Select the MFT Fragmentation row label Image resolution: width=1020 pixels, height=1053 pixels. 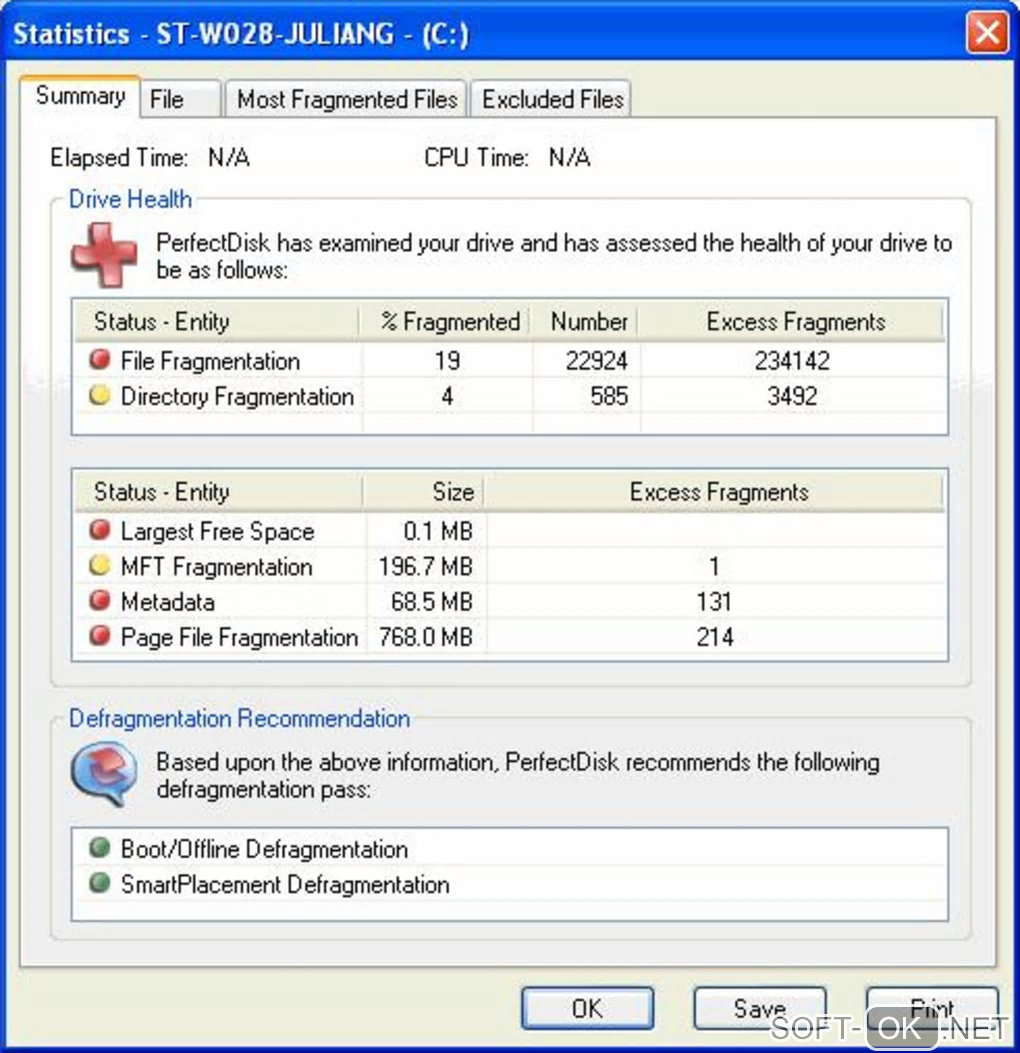point(216,567)
